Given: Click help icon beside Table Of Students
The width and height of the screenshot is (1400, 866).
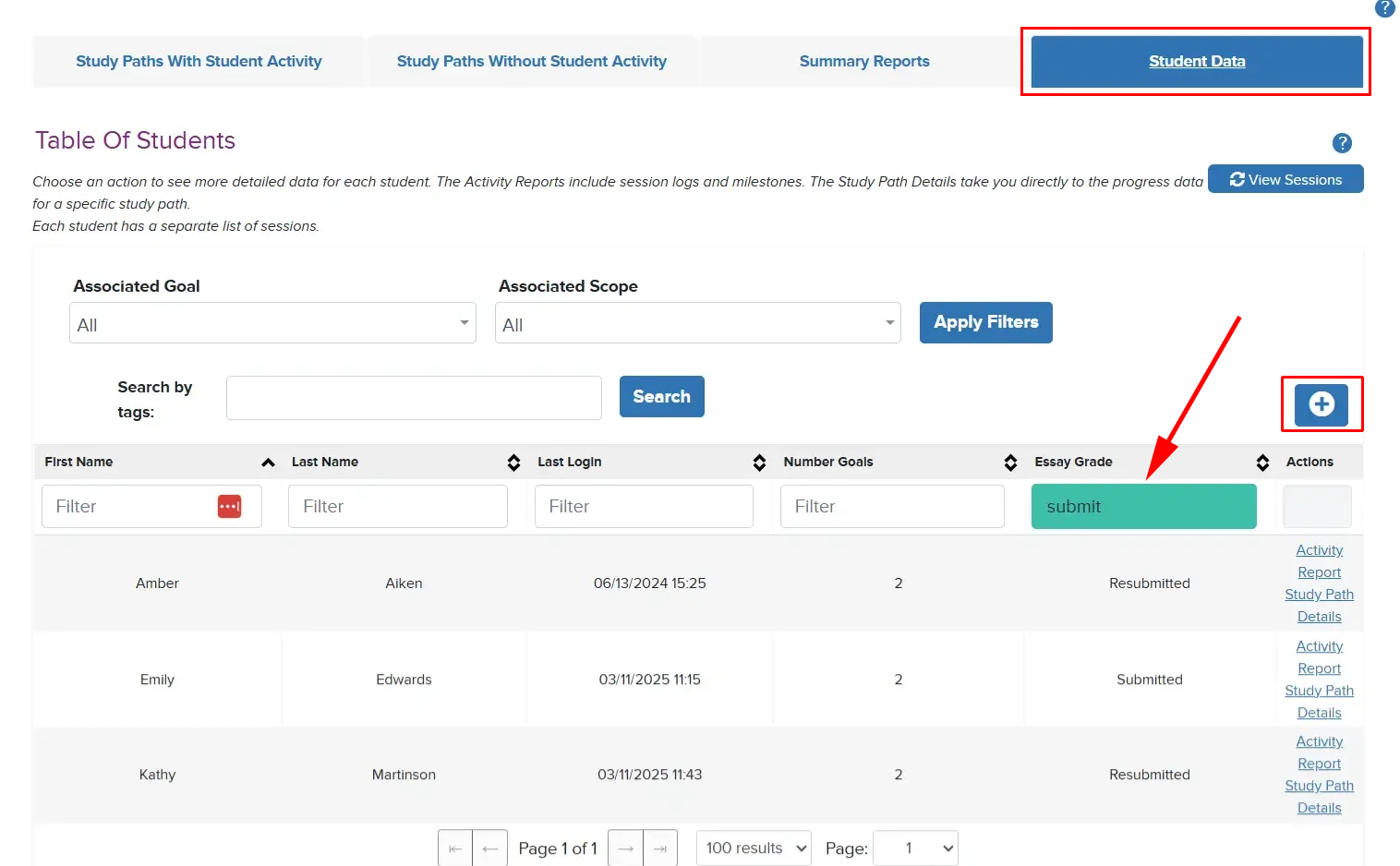Looking at the screenshot, I should [x=1342, y=143].
